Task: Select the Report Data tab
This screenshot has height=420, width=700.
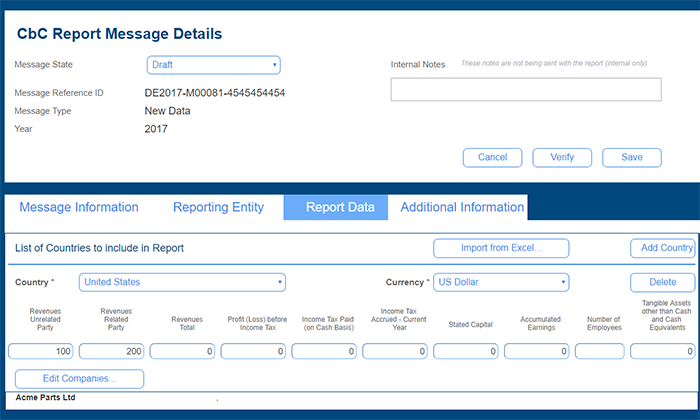Action: tap(340, 207)
